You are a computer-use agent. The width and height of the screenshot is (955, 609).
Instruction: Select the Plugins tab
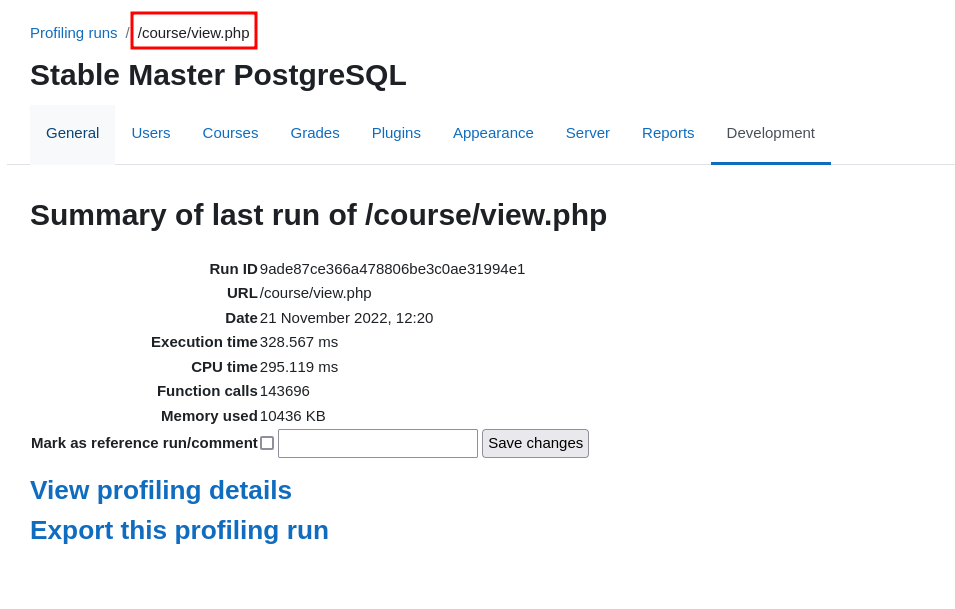coord(396,133)
